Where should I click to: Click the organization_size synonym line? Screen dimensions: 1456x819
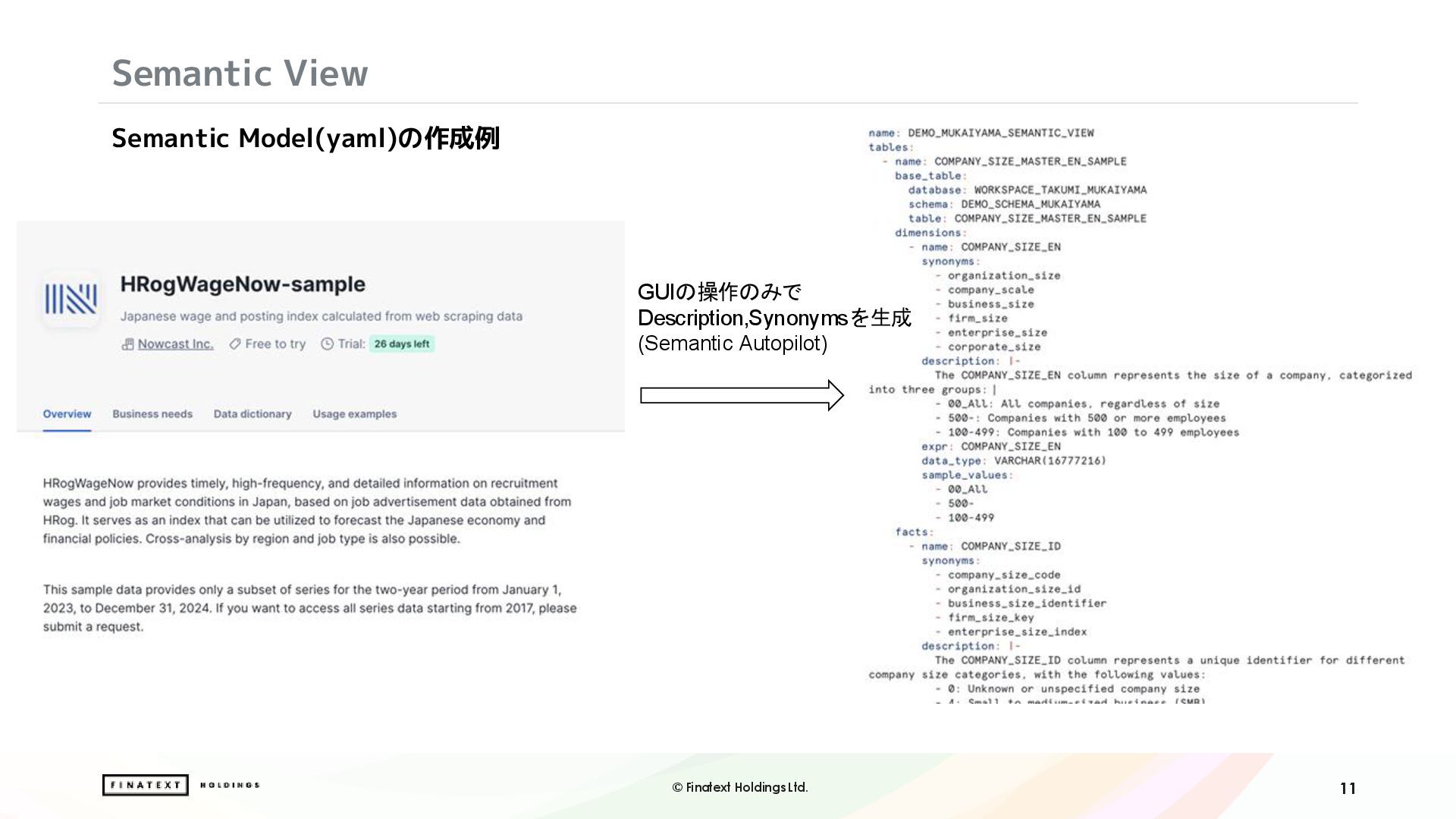[998, 275]
